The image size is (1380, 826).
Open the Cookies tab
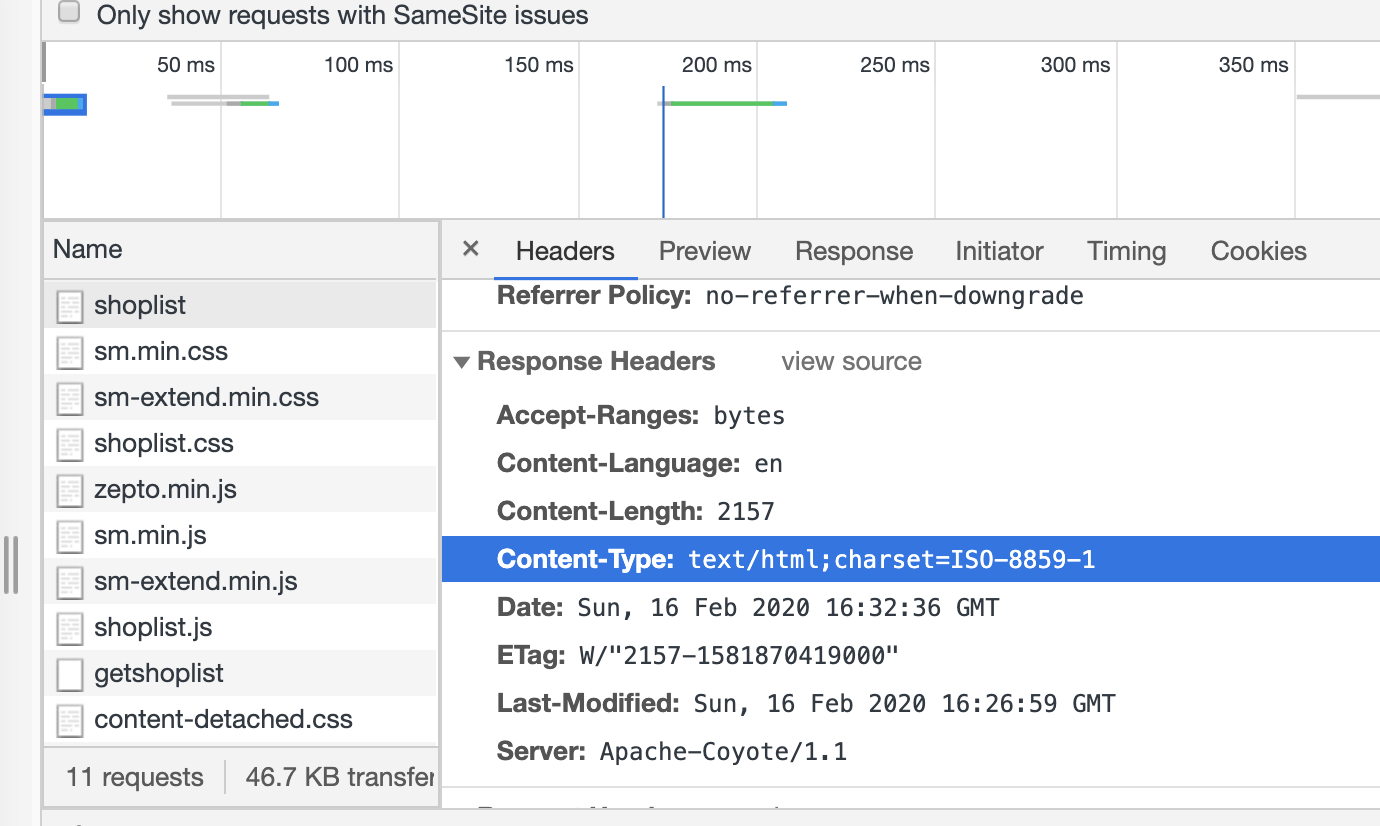click(1258, 251)
